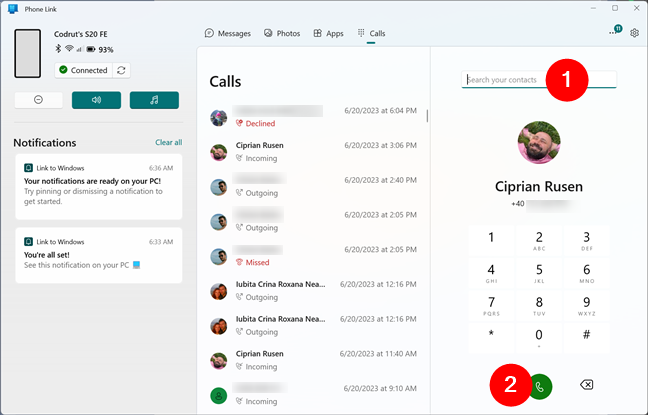Click the Connected status button

83,70
